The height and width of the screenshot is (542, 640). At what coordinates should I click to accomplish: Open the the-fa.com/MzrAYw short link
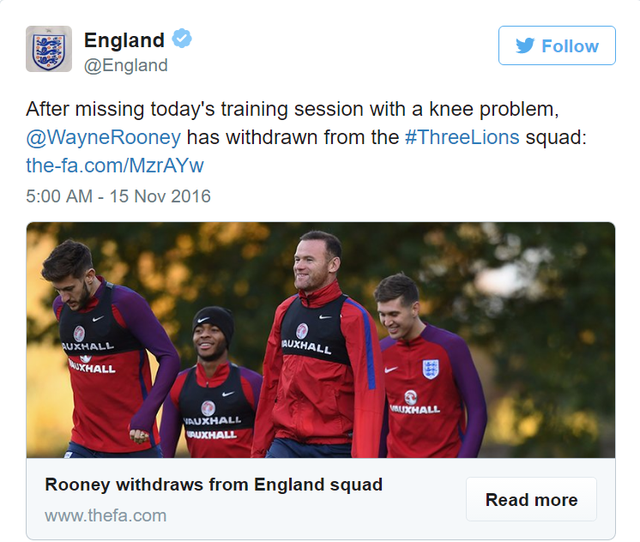tap(115, 165)
